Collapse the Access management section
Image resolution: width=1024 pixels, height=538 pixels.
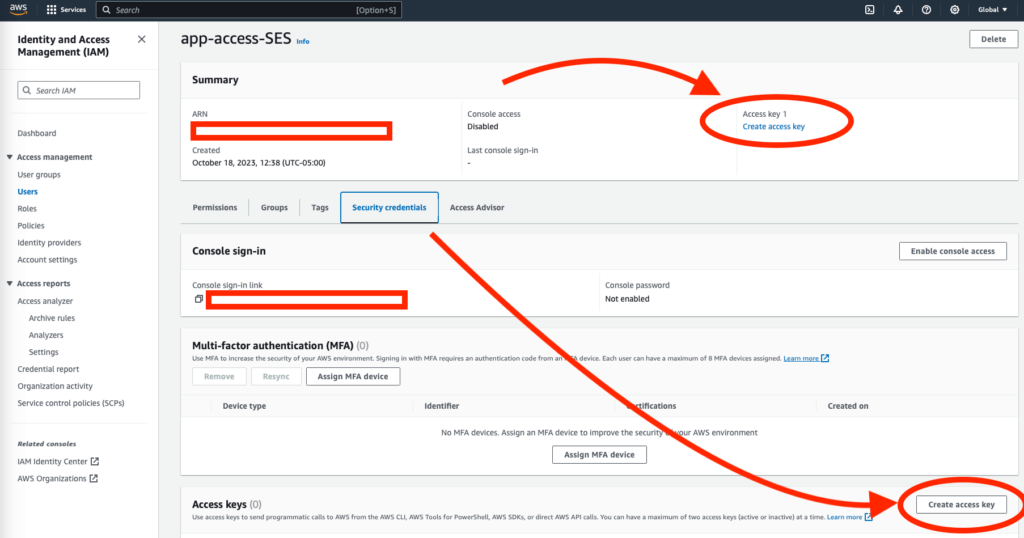[x=10, y=157]
